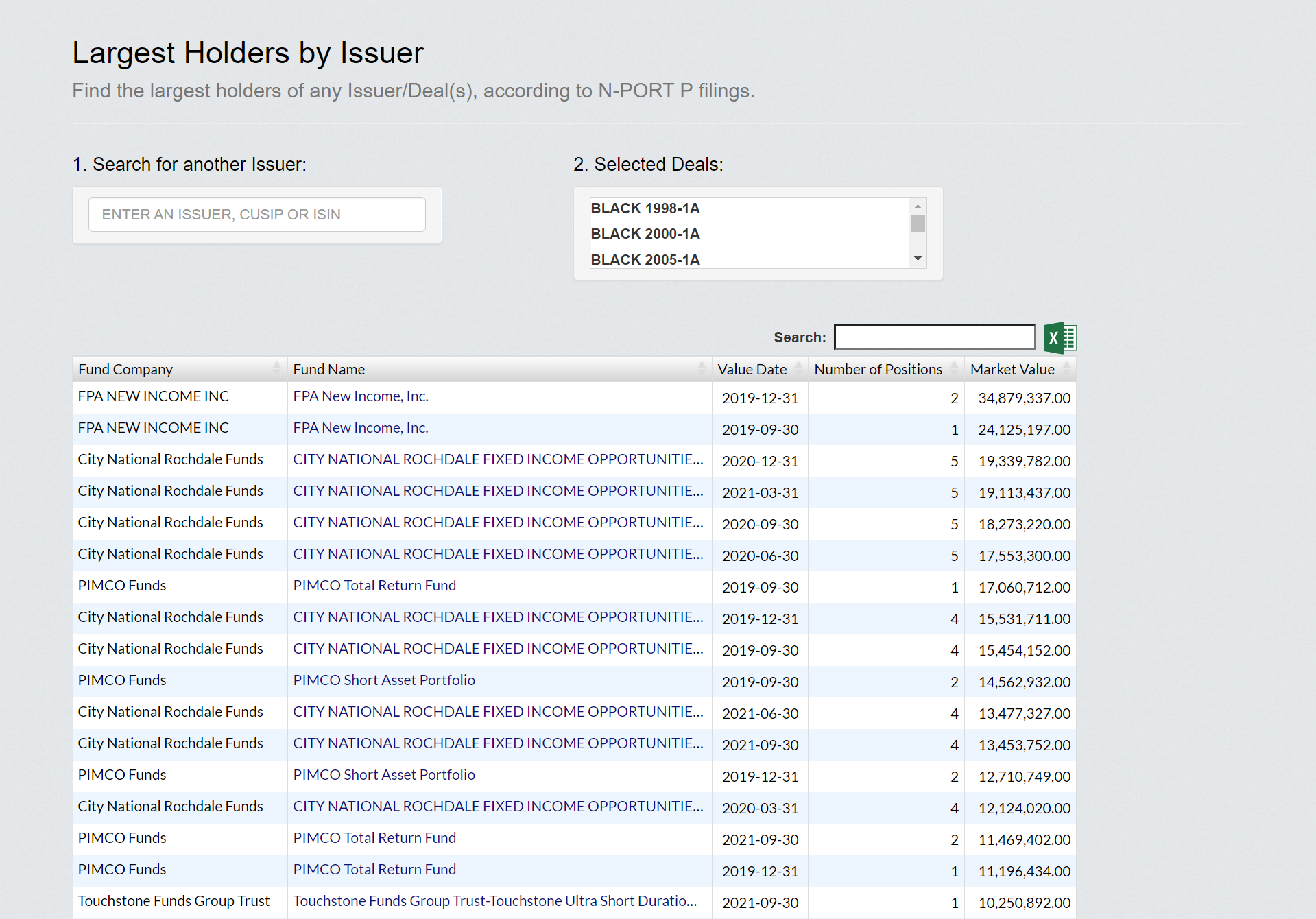Image resolution: width=1316 pixels, height=919 pixels.
Task: Click the issuer CUSIP search input
Action: pyautogui.click(x=256, y=214)
